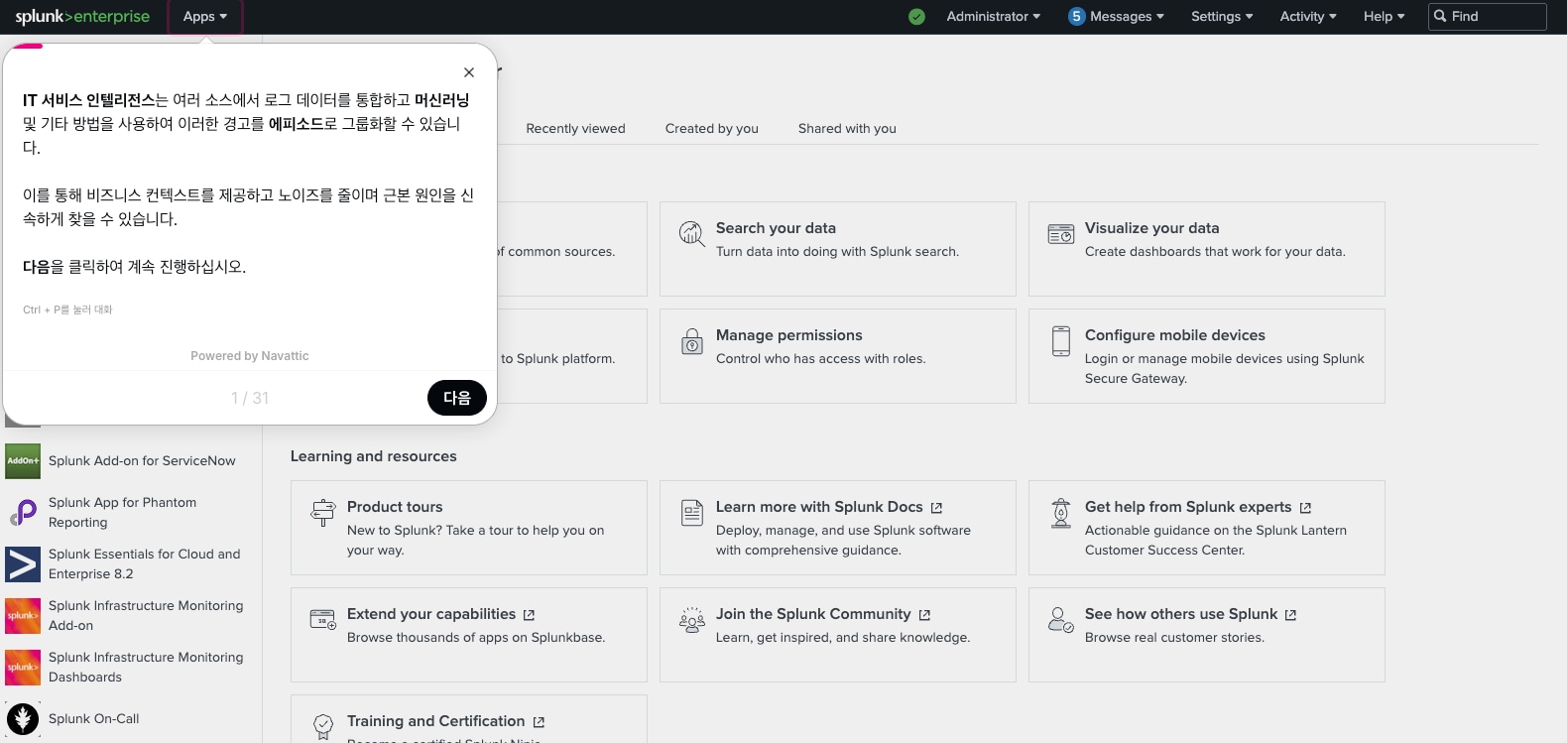The width and height of the screenshot is (1568, 743).
Task: Expand the Activity menu
Action: pyautogui.click(x=1308, y=17)
